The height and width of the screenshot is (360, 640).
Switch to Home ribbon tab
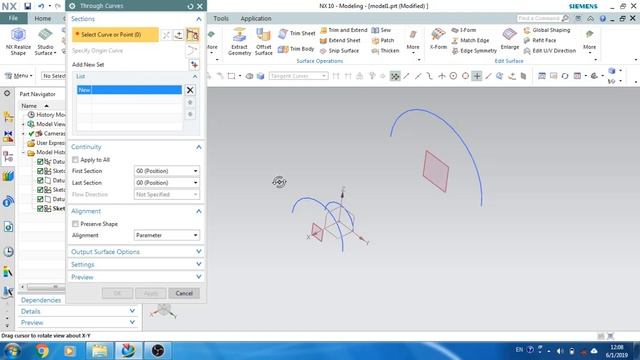click(x=42, y=19)
